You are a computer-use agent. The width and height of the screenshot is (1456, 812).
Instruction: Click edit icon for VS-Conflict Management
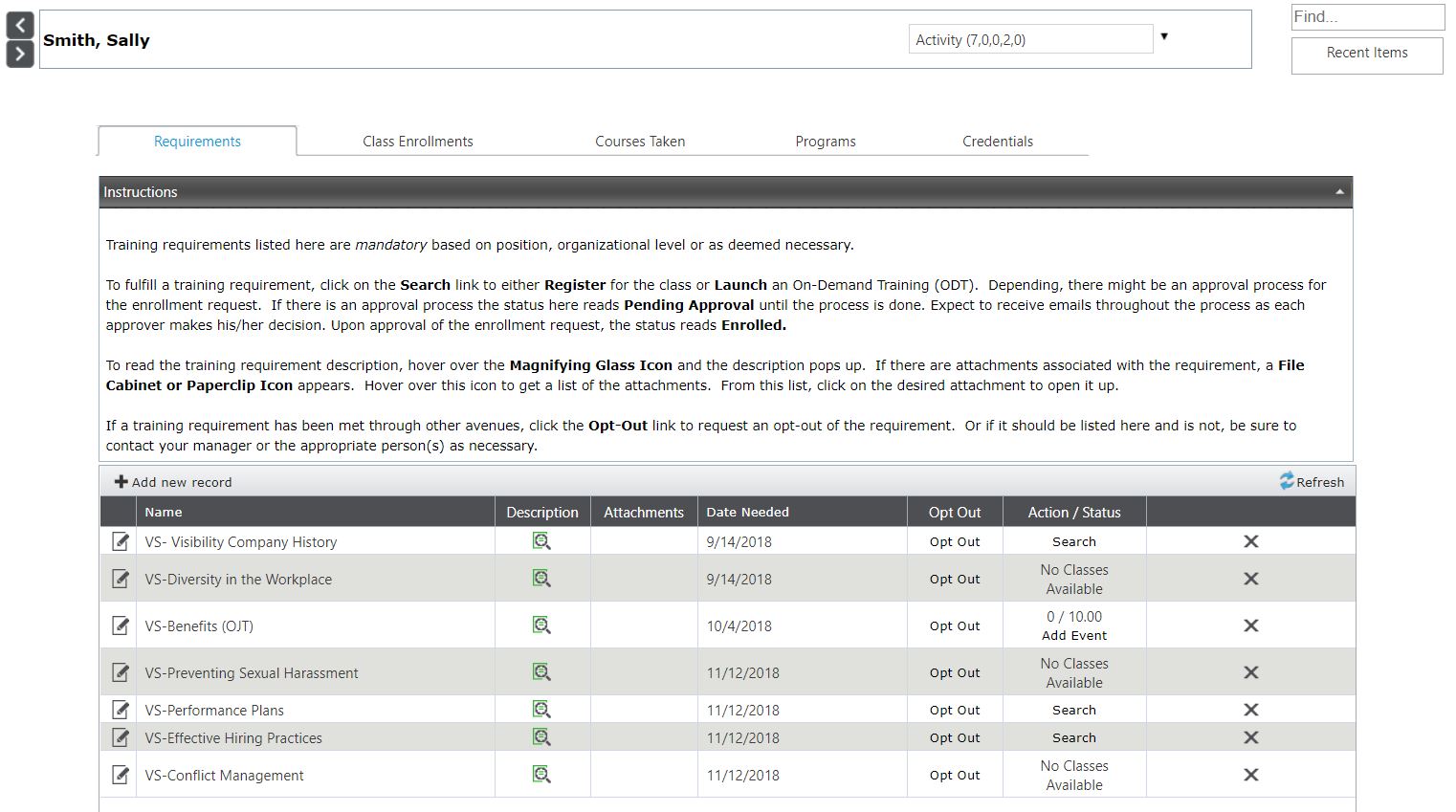[x=120, y=775]
